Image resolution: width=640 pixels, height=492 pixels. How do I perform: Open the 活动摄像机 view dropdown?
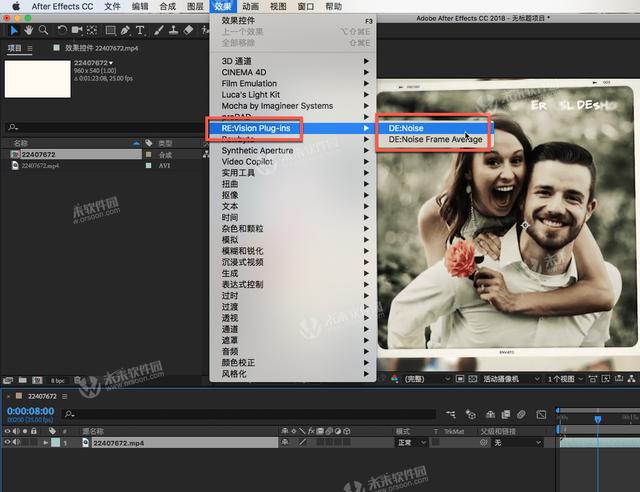[x=510, y=379]
